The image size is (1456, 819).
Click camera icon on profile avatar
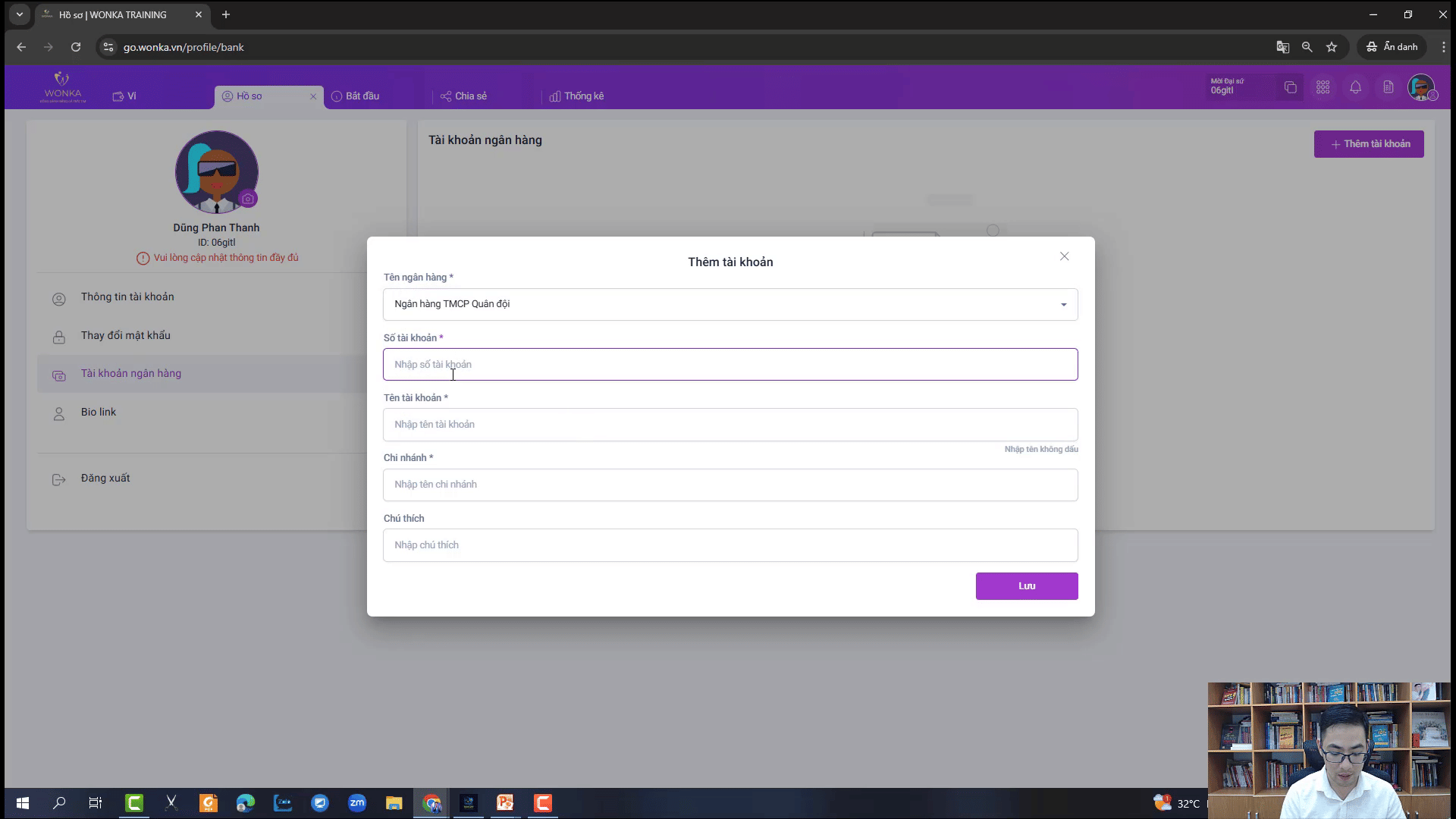tap(248, 199)
